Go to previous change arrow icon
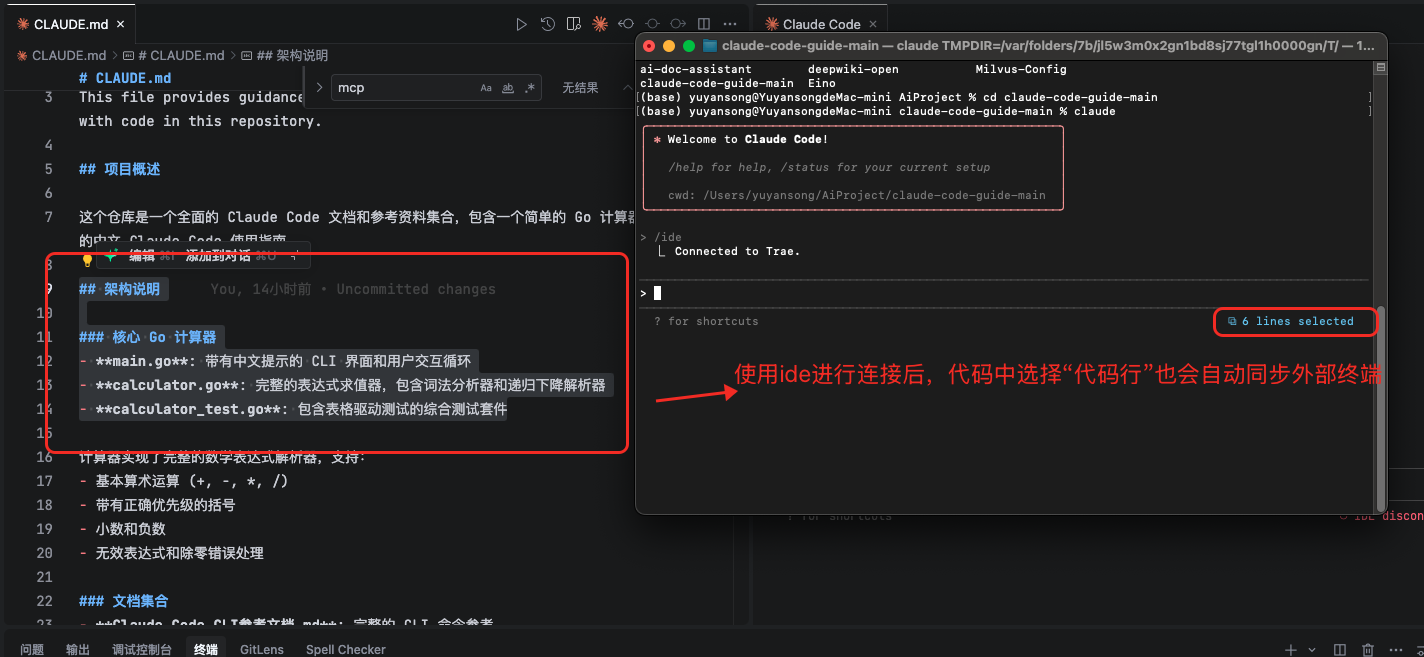 pos(626,24)
